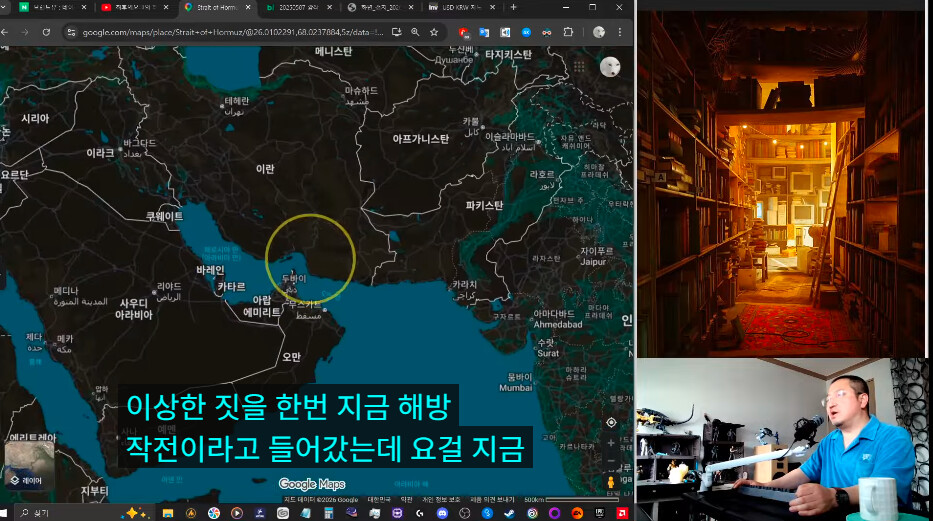This screenshot has width=933, height=521.
Task: Open the zoom magnifier icon in address bar
Action: coord(415,32)
